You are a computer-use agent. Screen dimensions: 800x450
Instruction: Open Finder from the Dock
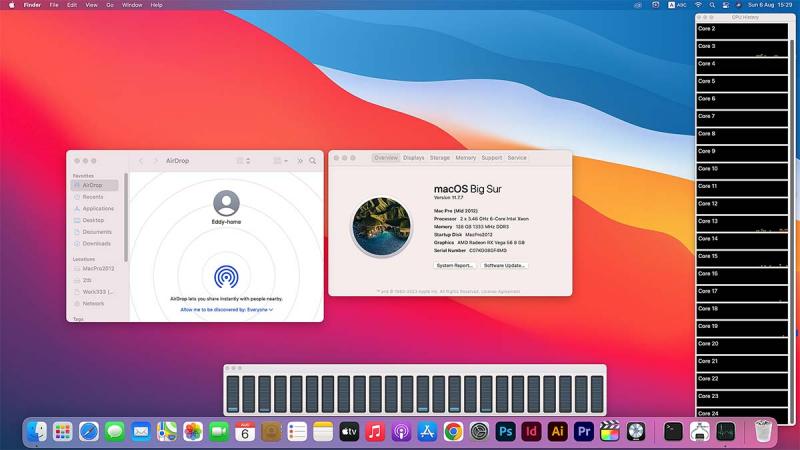[37, 432]
